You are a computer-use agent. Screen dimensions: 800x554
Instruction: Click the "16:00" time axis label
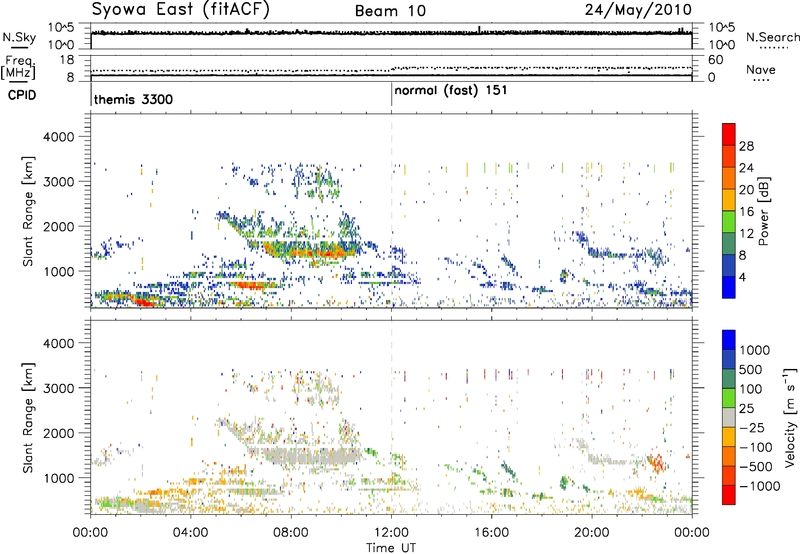coord(491,533)
